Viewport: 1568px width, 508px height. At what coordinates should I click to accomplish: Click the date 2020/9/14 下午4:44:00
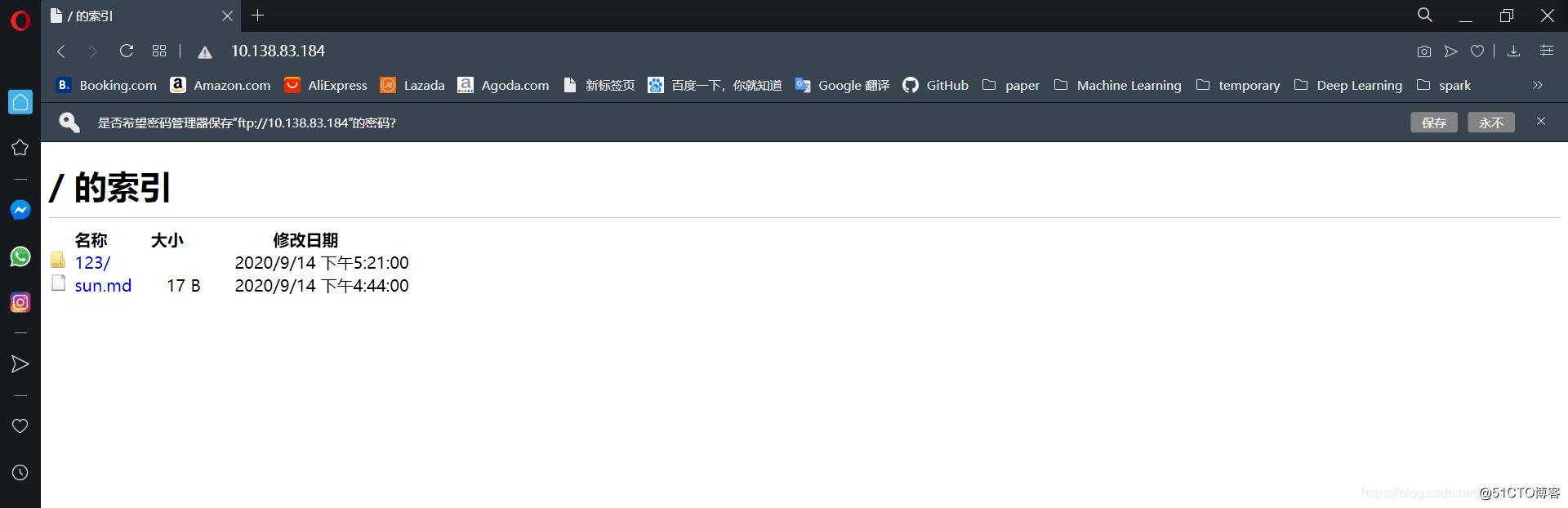[322, 286]
